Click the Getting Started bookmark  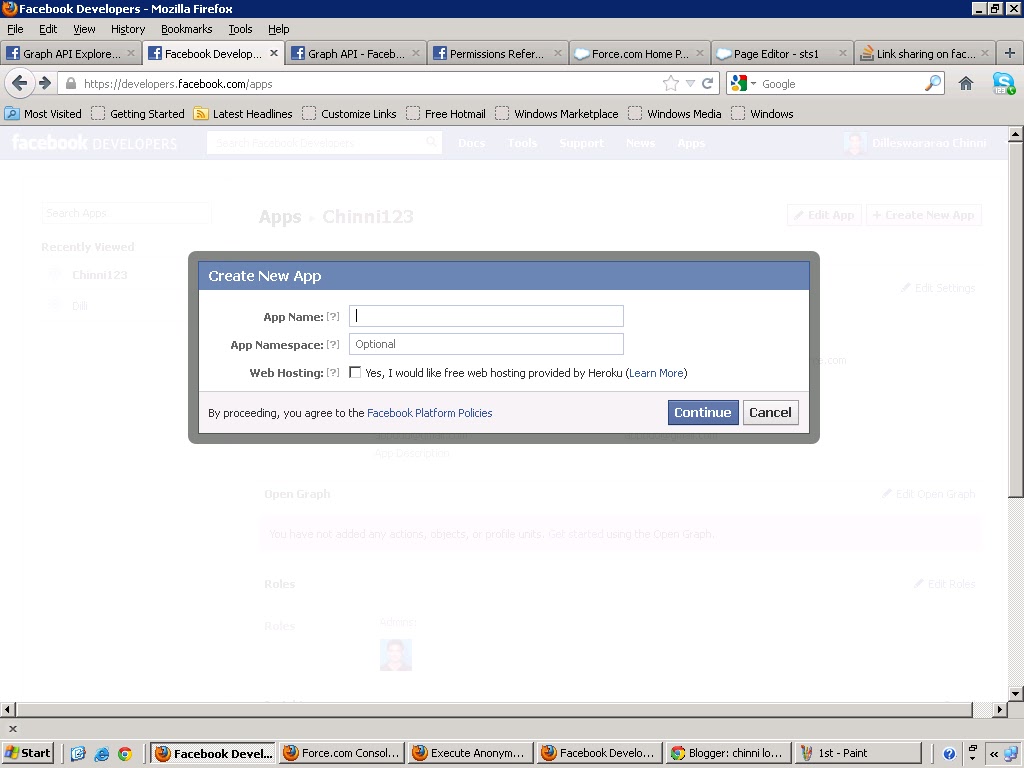[x=138, y=114]
